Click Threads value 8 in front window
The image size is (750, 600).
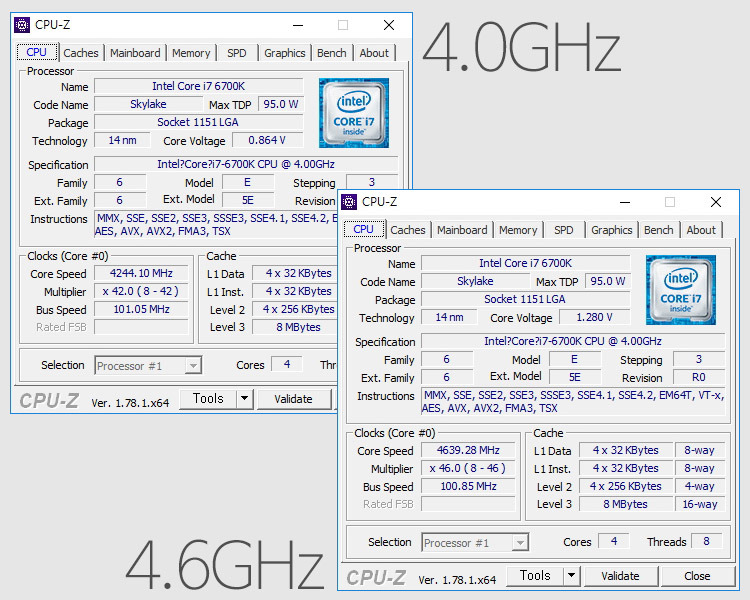(706, 541)
